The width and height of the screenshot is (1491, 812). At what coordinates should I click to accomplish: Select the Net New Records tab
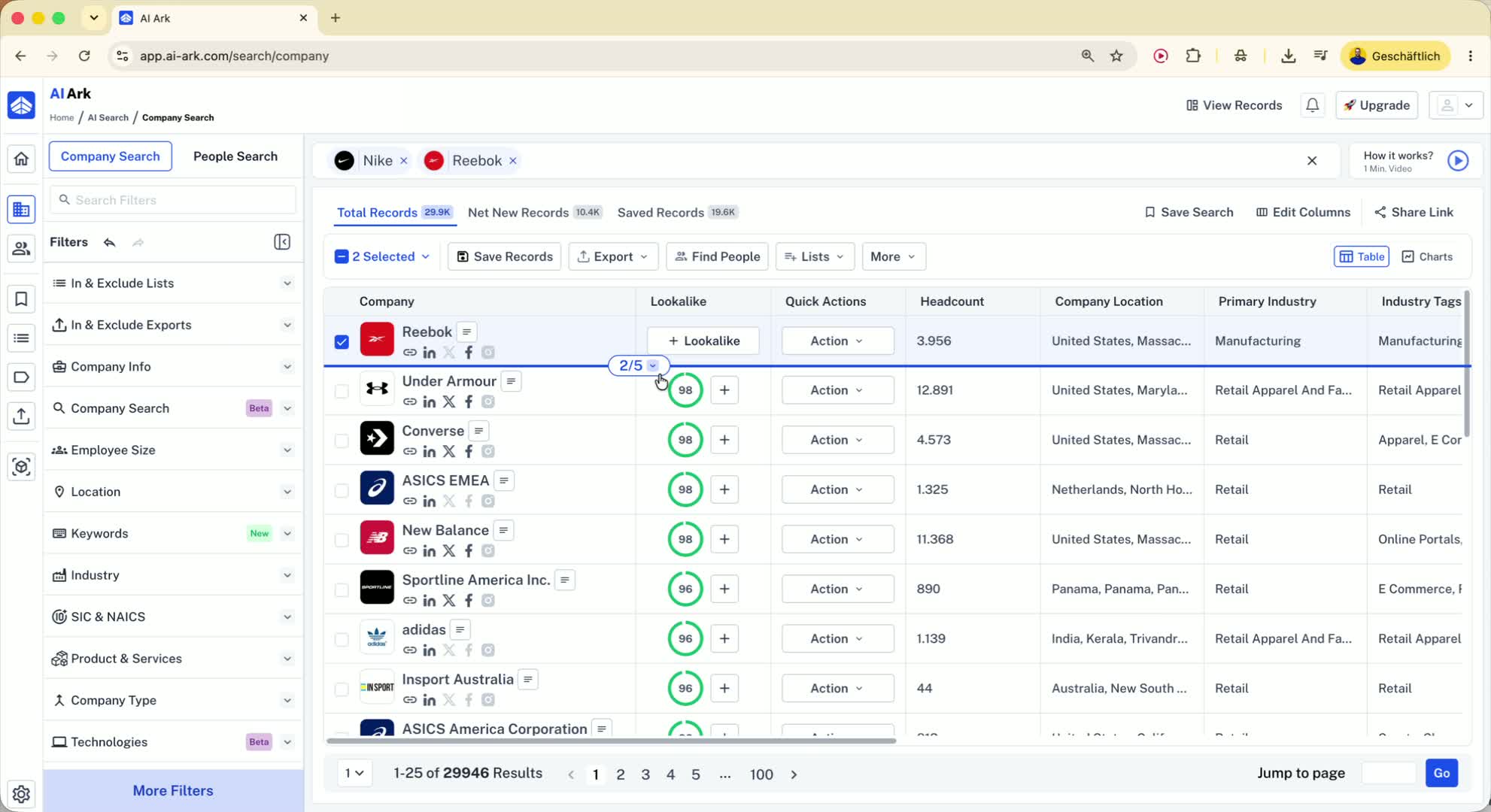pyautogui.click(x=535, y=213)
